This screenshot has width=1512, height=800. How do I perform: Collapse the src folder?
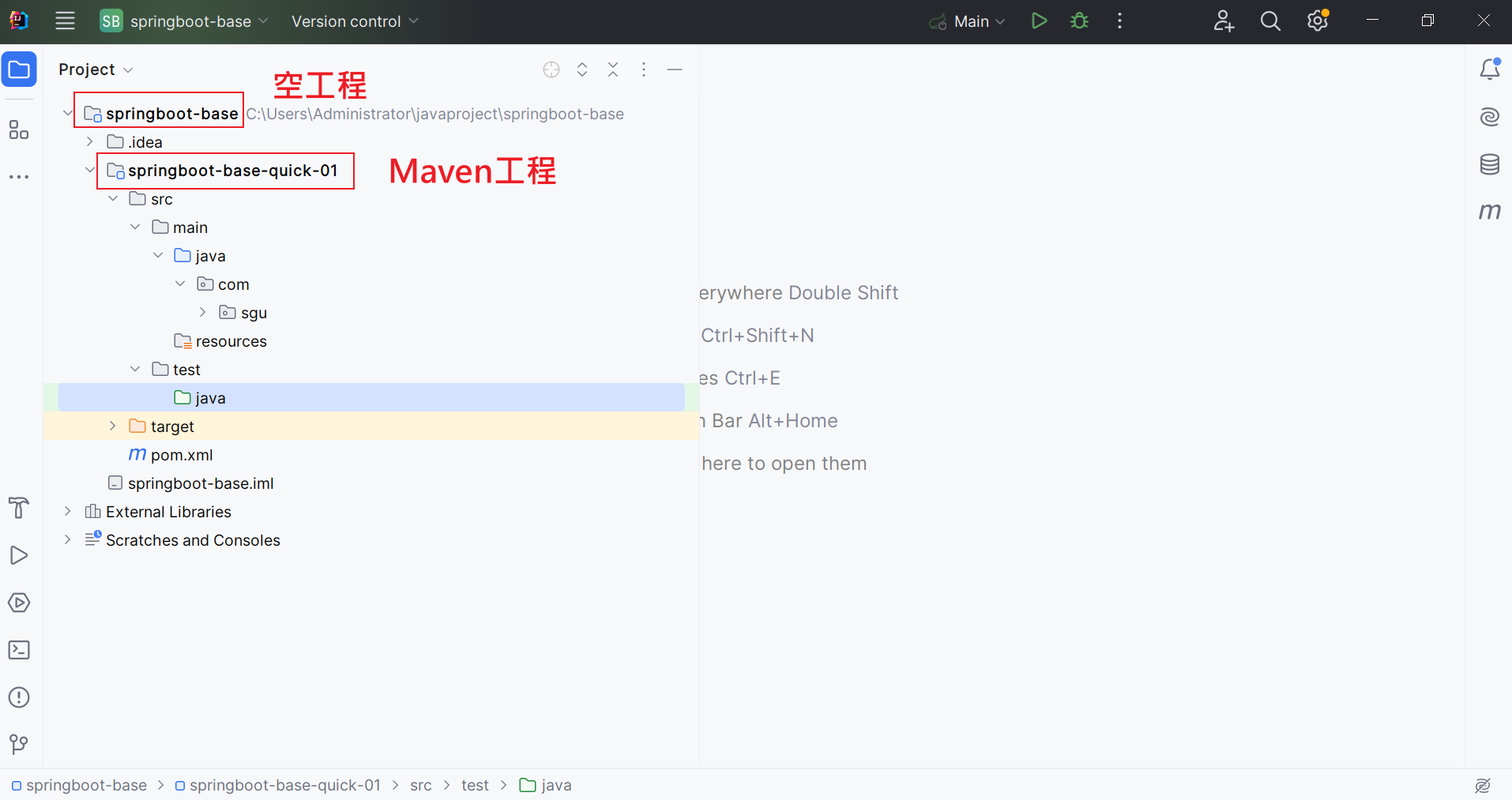[113, 199]
